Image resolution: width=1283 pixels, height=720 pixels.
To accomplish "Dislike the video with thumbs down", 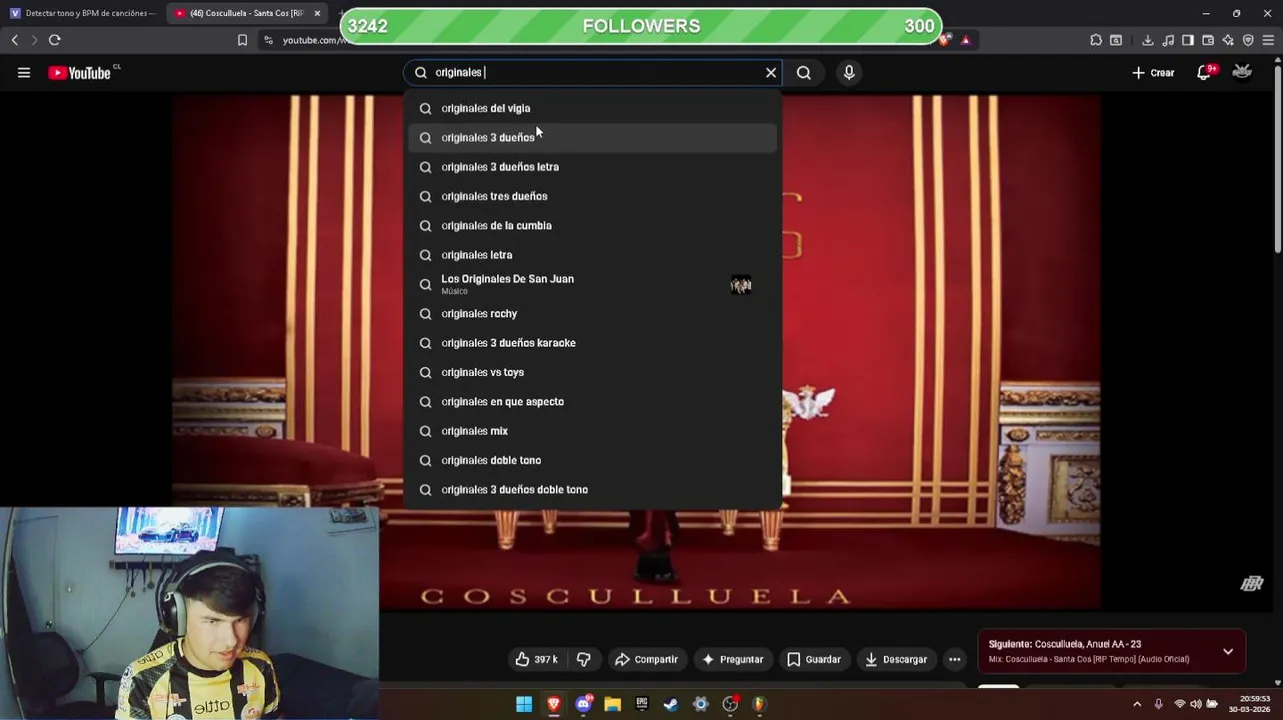I will pos(584,659).
